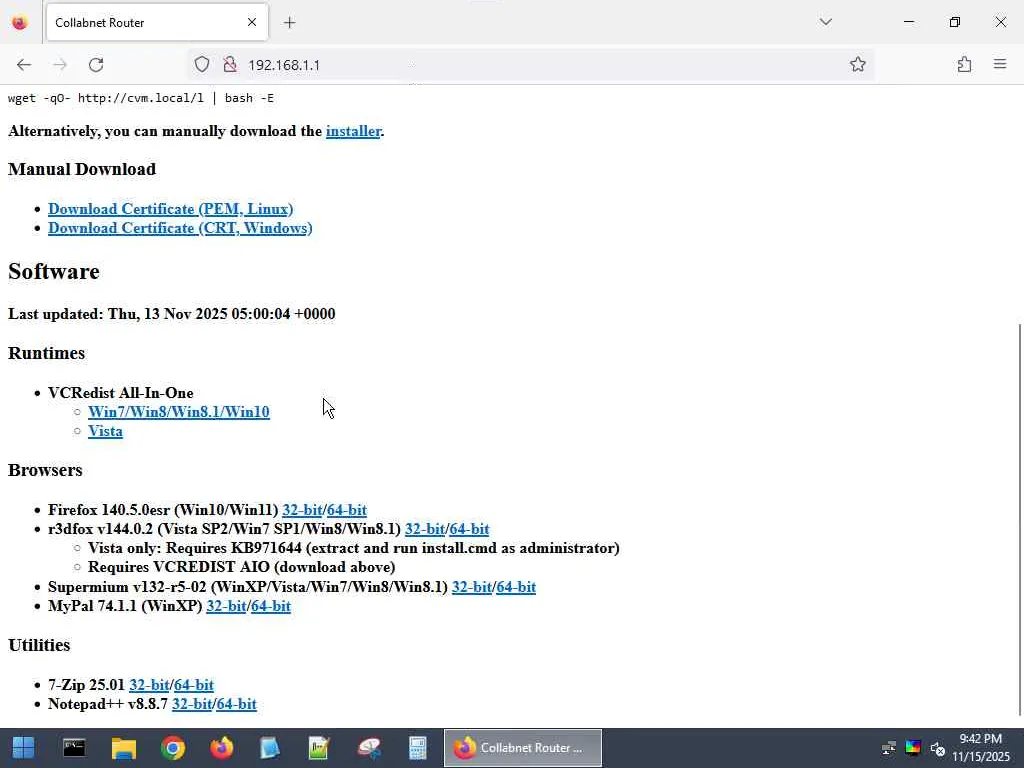
Task: Launch the pinned Firefox taskbar icon
Action: click(221, 748)
